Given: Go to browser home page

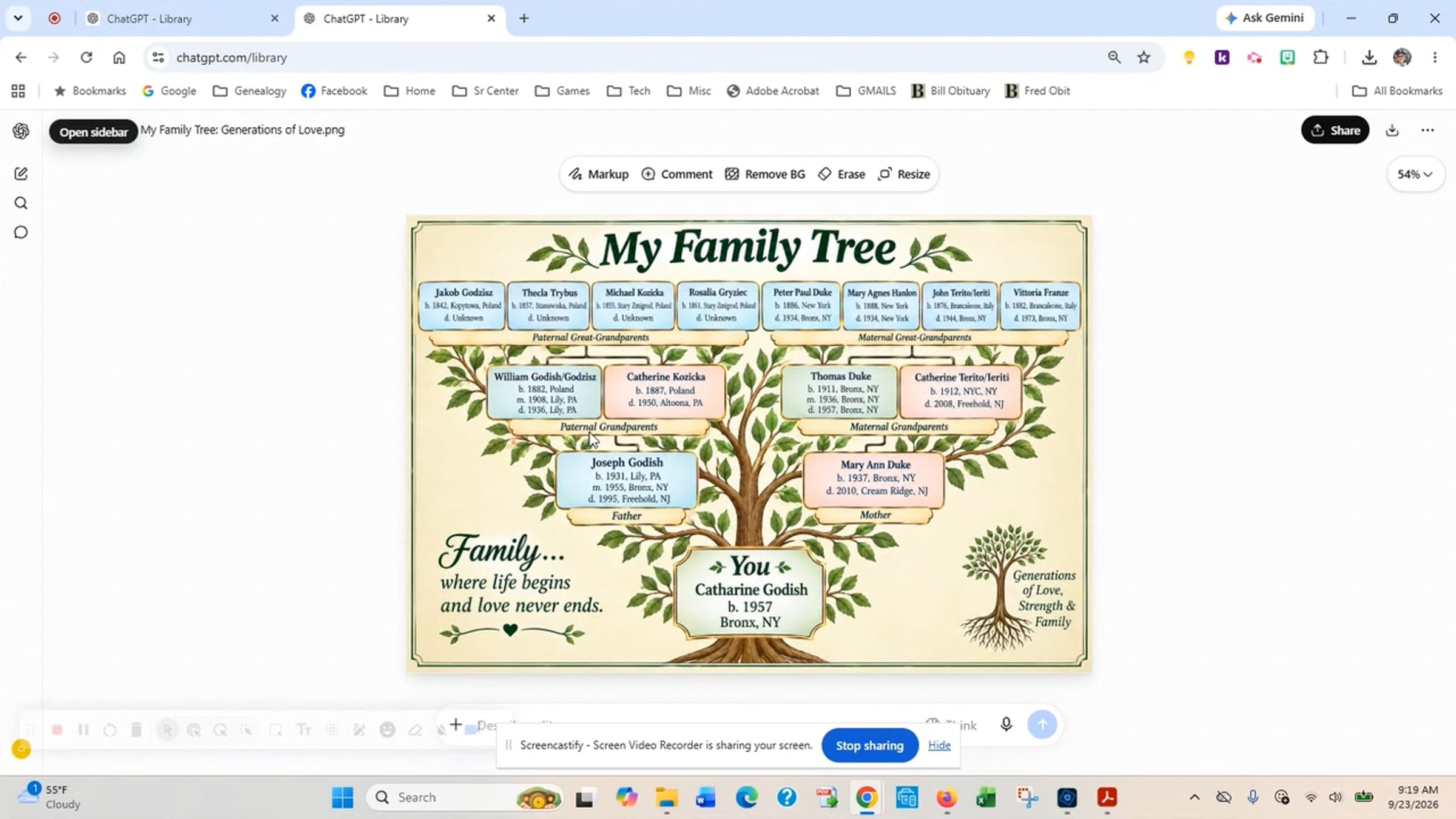Looking at the screenshot, I should click(x=119, y=58).
